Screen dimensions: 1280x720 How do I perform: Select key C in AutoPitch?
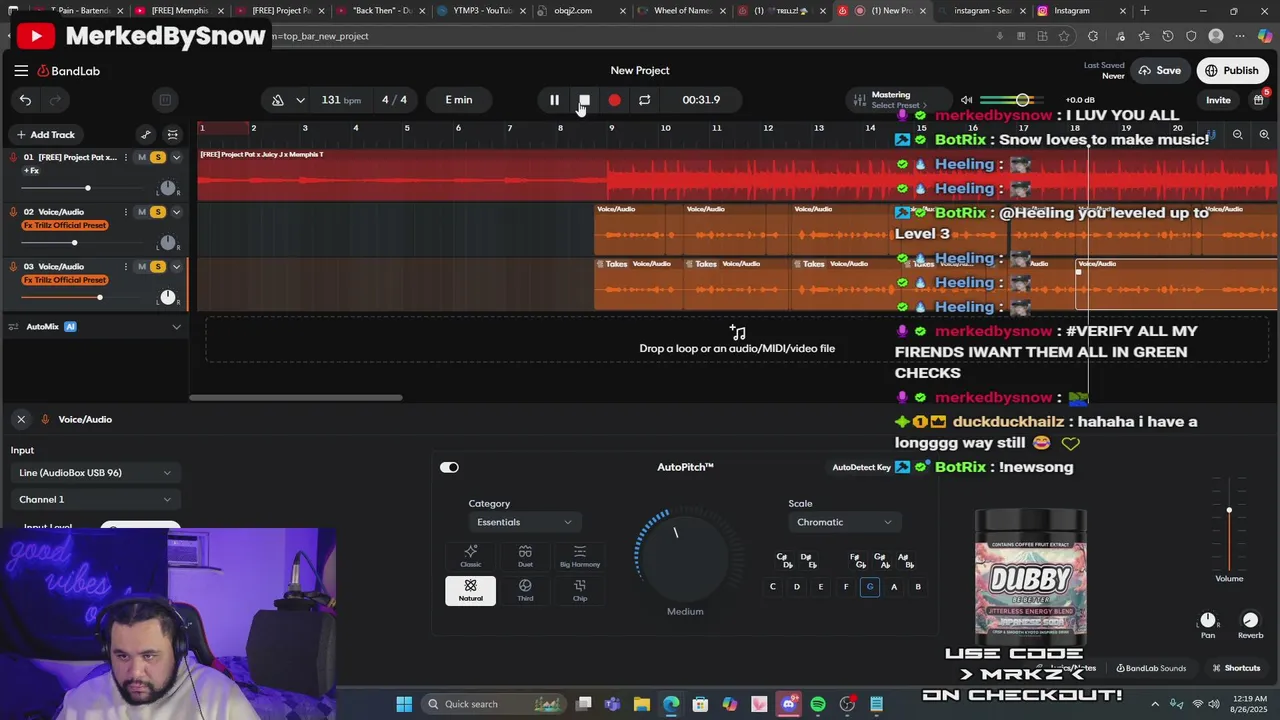pos(772,587)
